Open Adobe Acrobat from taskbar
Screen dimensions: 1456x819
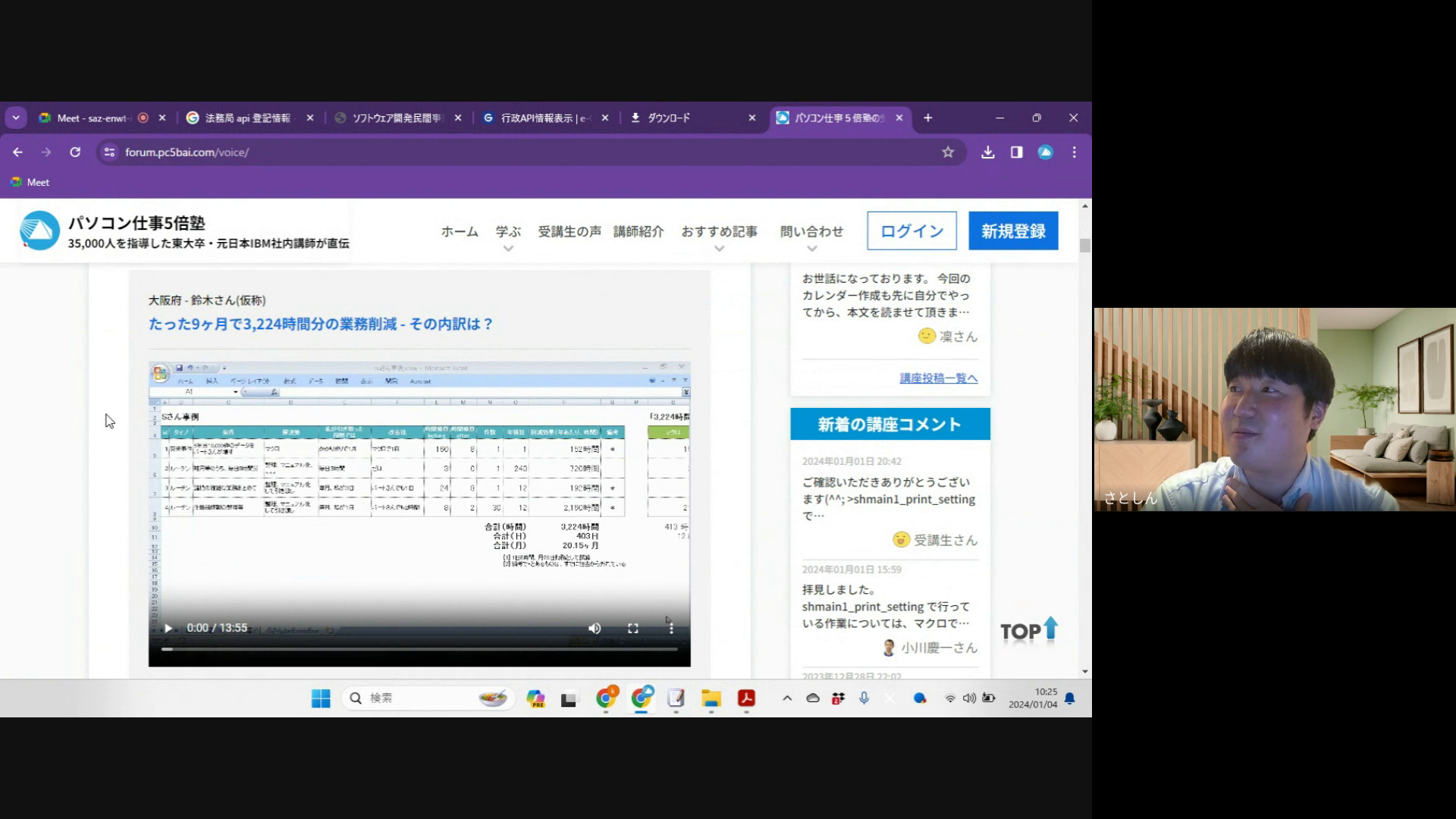[x=746, y=698]
